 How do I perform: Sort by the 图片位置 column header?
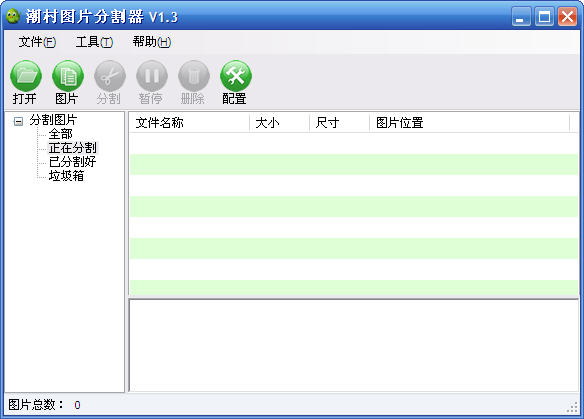(469, 123)
